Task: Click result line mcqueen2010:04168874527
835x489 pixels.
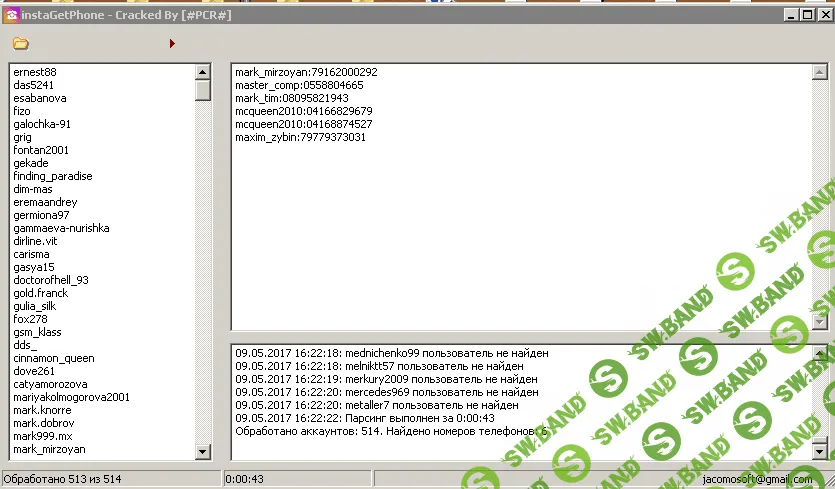Action: click(304, 124)
